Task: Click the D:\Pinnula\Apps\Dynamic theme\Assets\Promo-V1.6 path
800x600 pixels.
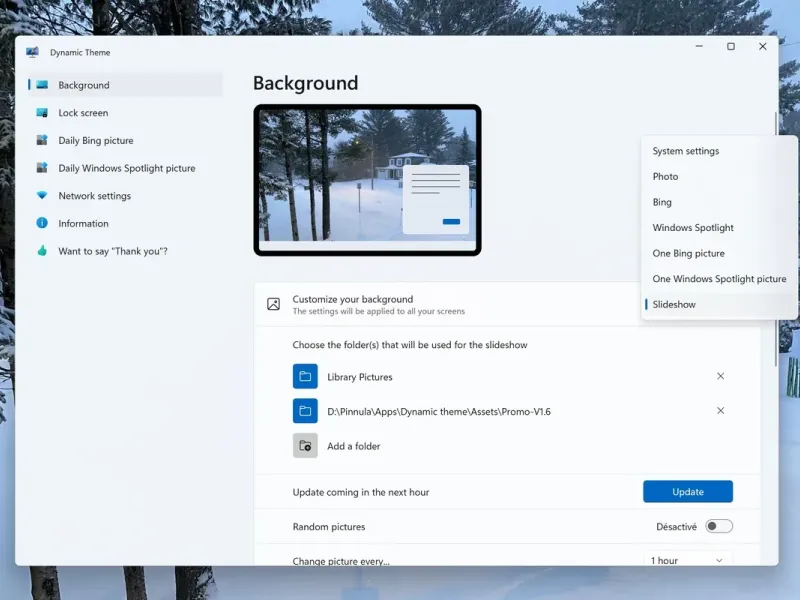Action: tap(439, 412)
